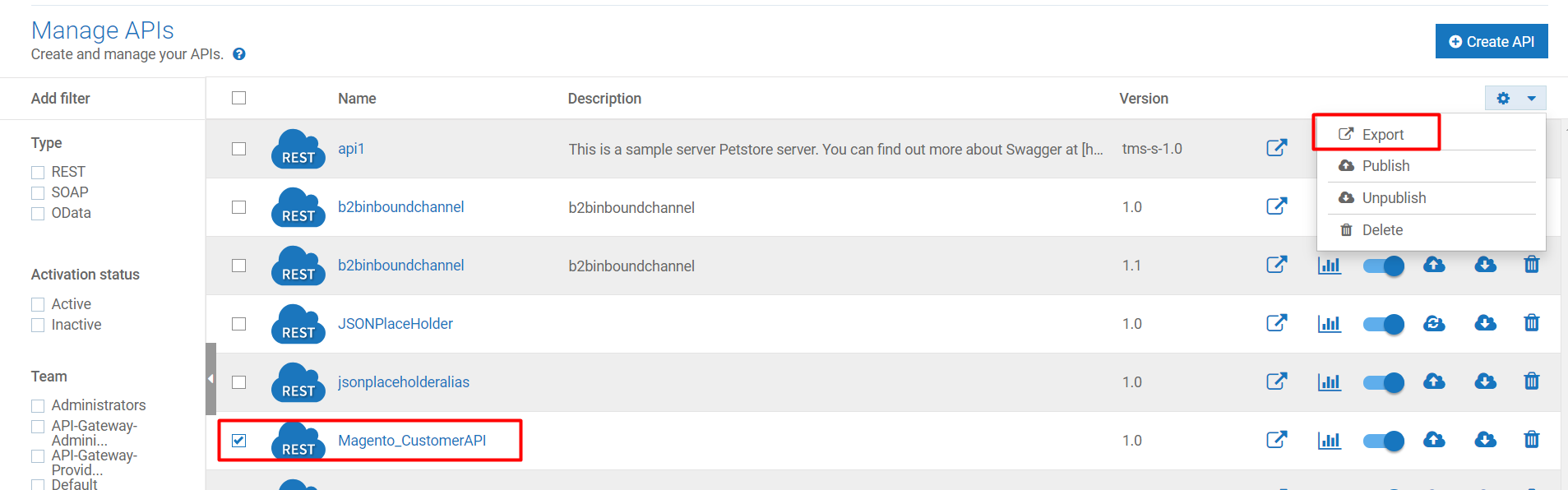
Task: Enable the SOAP type filter
Action: (37, 192)
